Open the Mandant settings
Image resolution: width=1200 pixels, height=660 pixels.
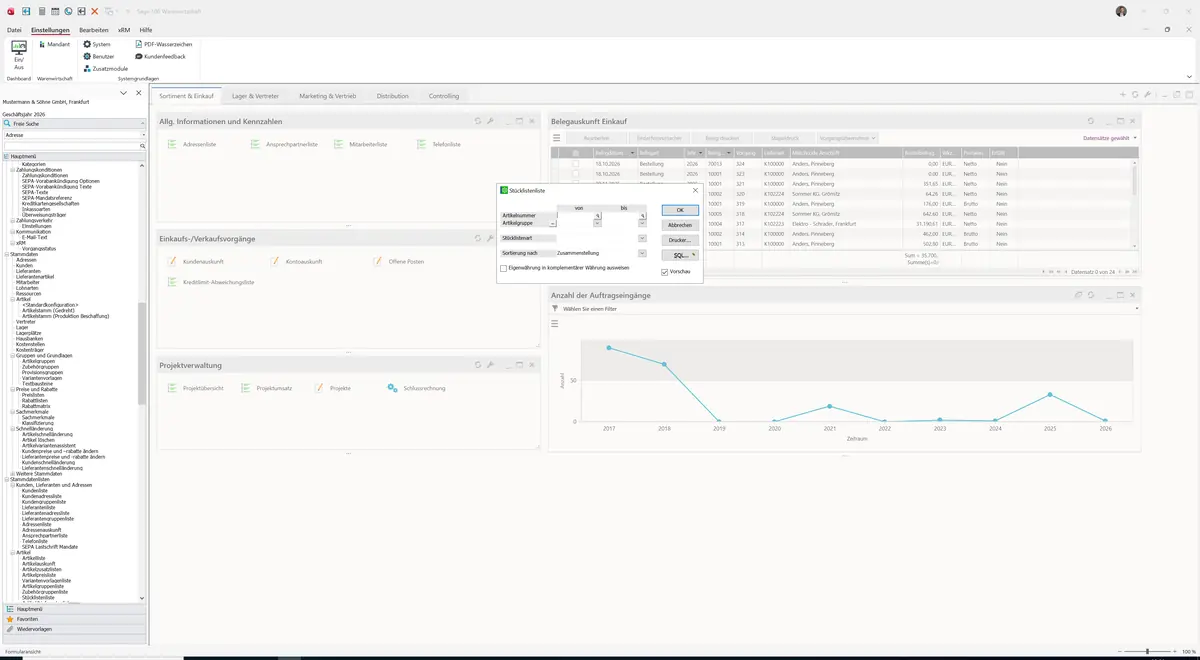53,44
